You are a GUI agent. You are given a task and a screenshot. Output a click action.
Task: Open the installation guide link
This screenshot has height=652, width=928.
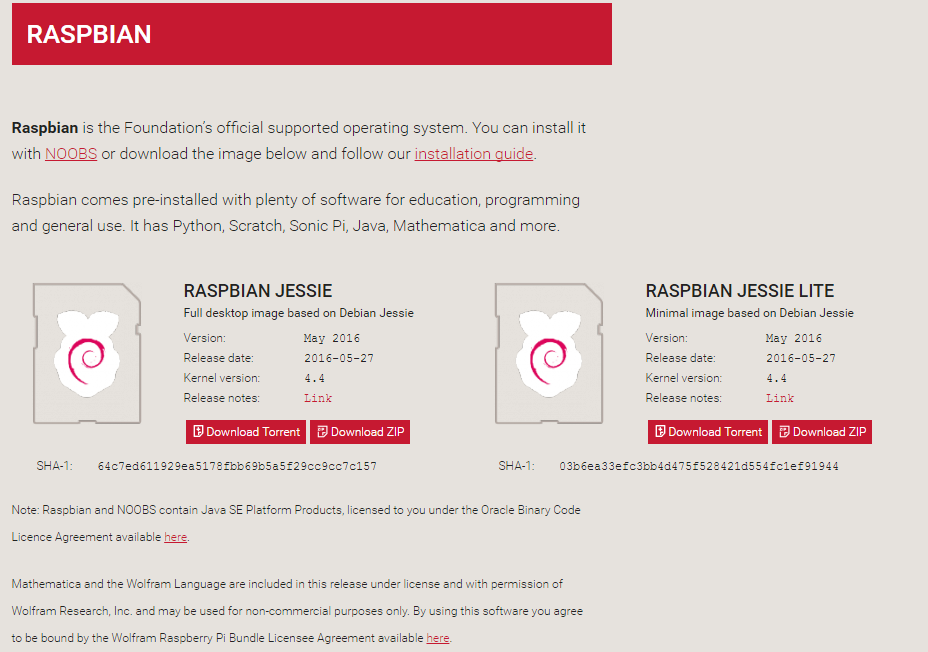[x=474, y=154]
